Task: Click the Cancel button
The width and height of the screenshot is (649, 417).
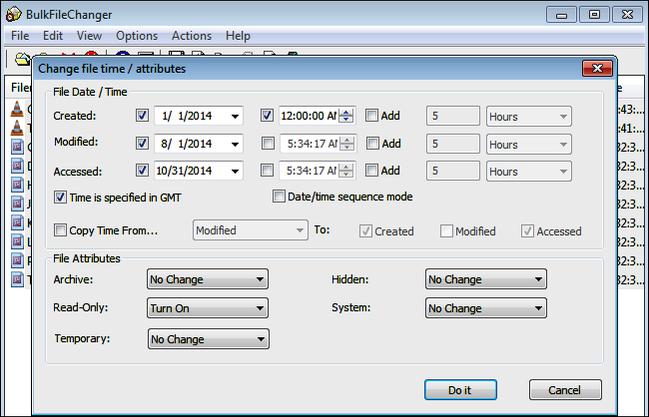Action: [565, 390]
